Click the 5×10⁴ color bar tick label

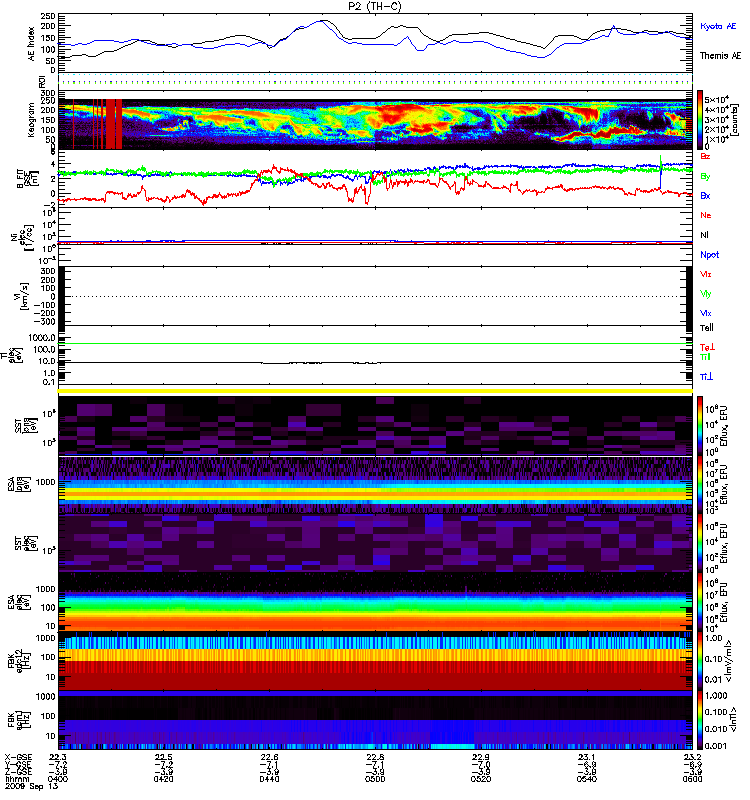point(716,99)
